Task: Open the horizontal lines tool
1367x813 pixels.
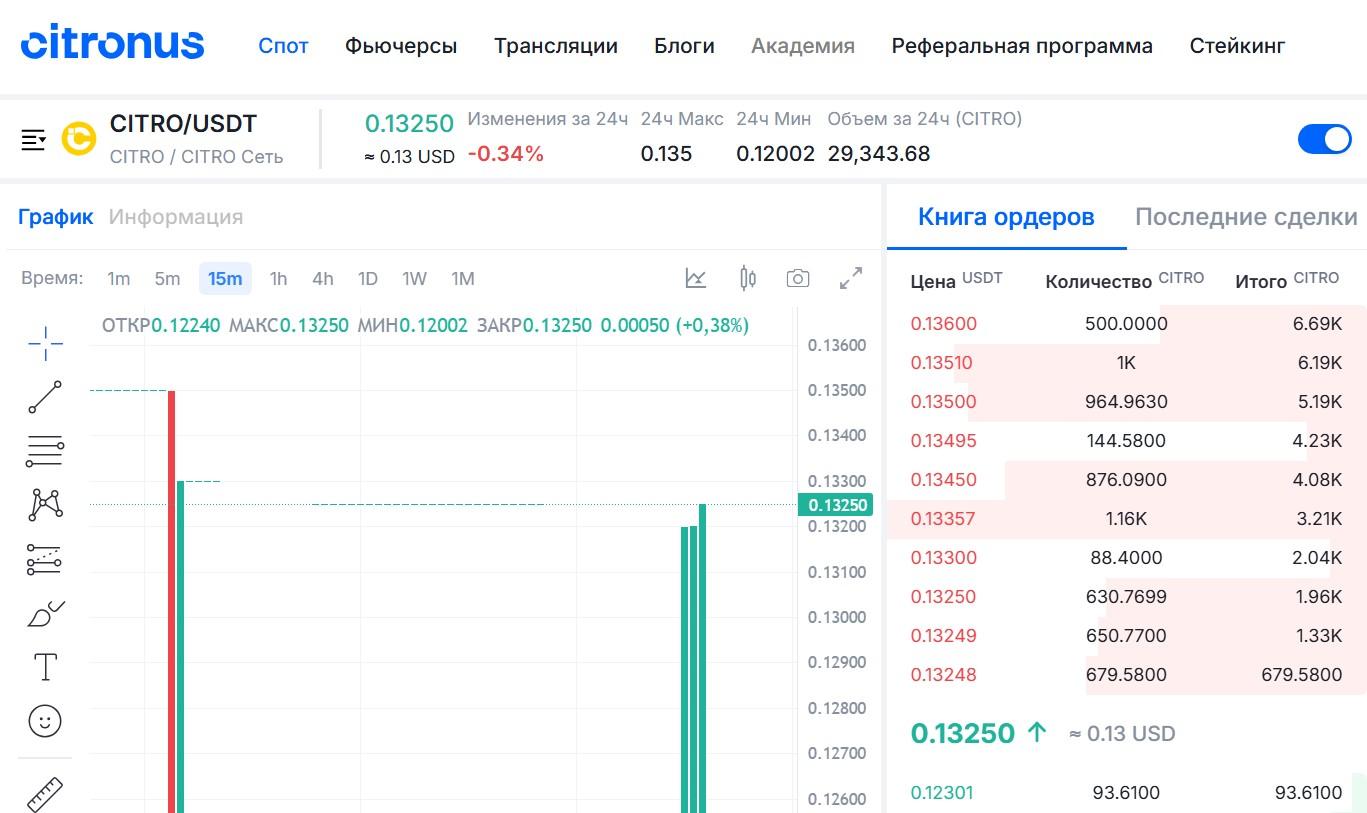Action: [43, 450]
